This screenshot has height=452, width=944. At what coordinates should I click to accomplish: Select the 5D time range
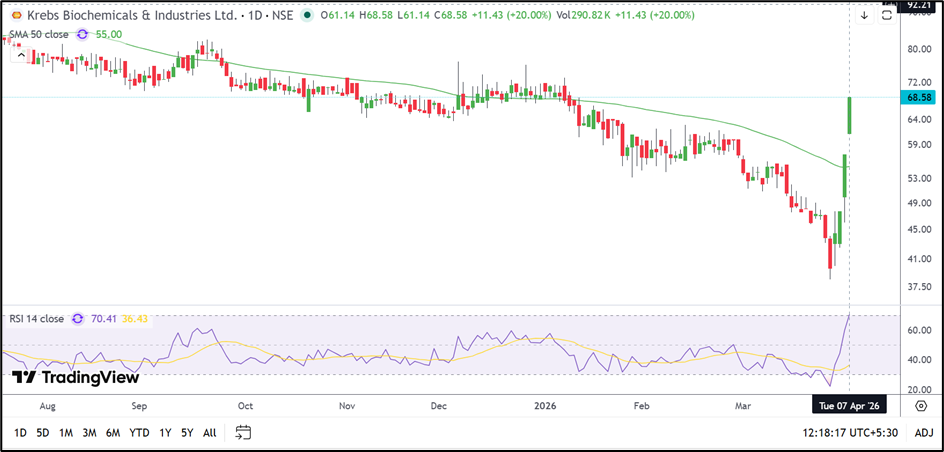pos(42,432)
